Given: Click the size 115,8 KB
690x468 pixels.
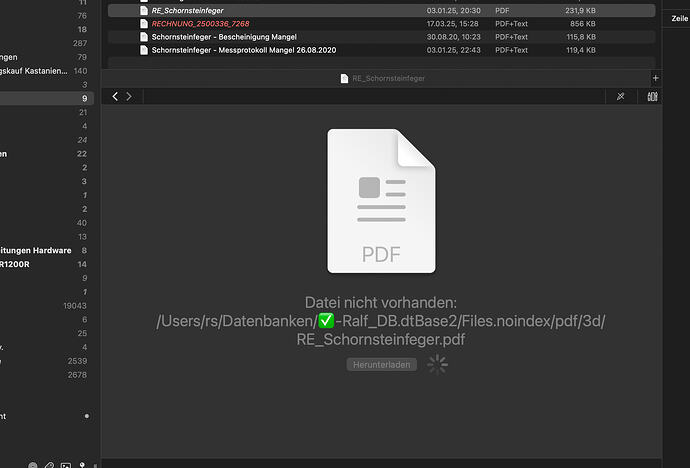Looking at the screenshot, I should (x=581, y=37).
